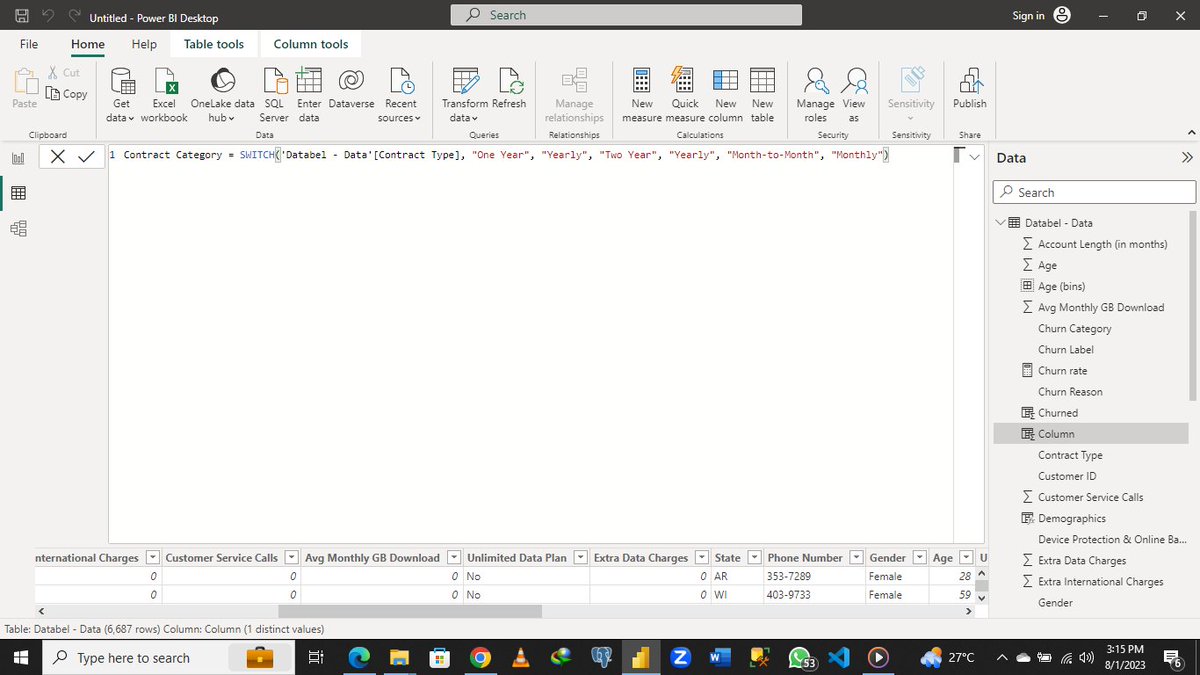Open the Phone Number column filter dropdown
This screenshot has width=1200, height=675.
point(857,557)
